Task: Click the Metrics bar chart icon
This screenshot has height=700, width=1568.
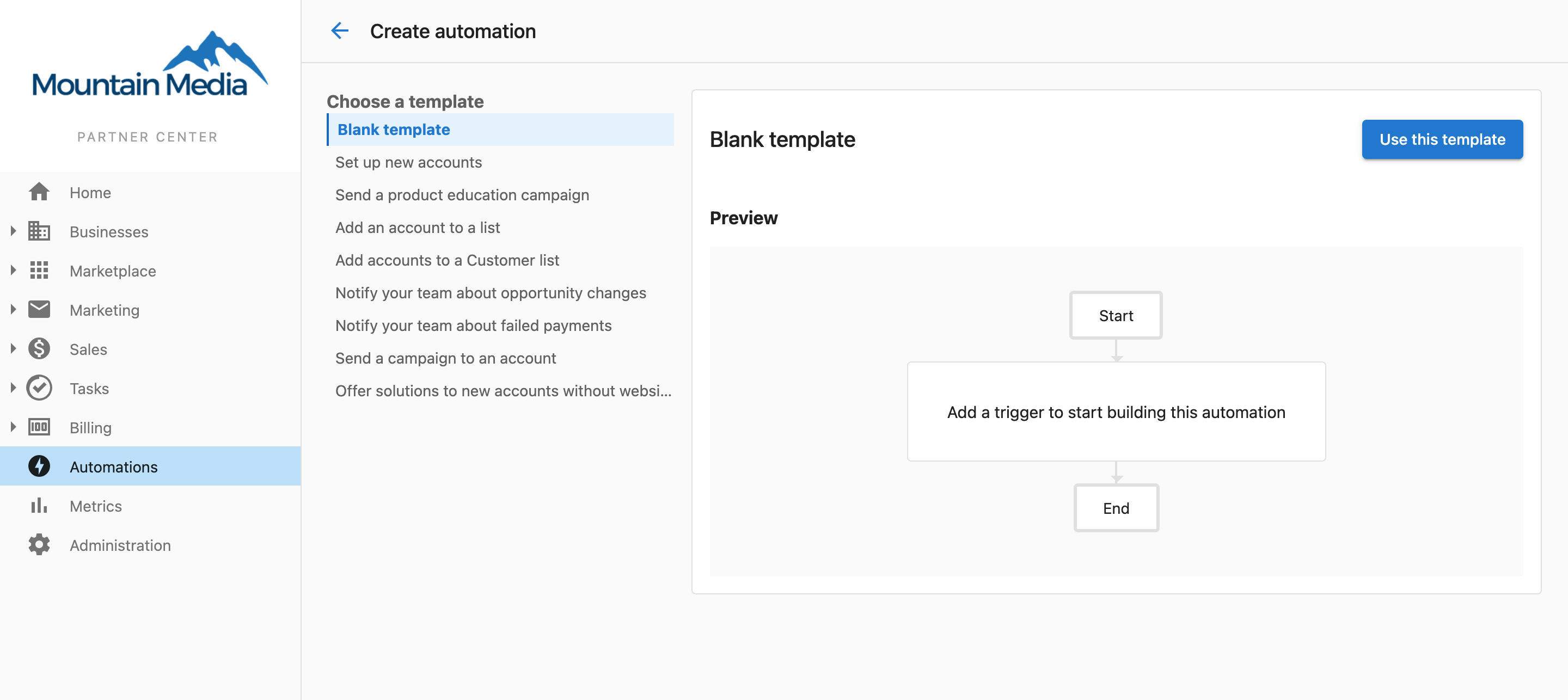Action: 39,505
